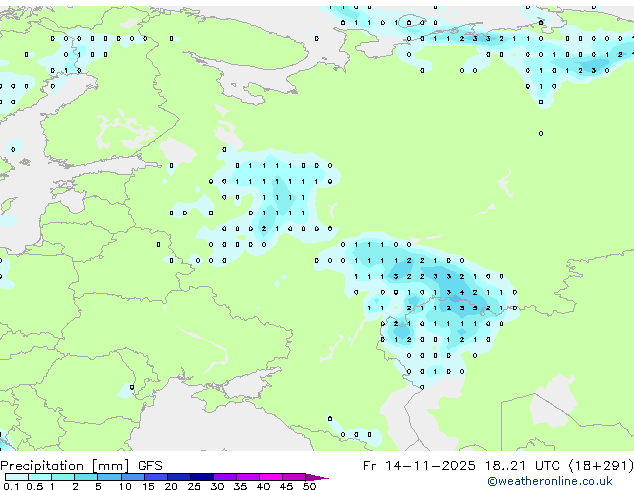Click the 'GFS' model label
The height and width of the screenshot is (490, 634).
tap(150, 466)
